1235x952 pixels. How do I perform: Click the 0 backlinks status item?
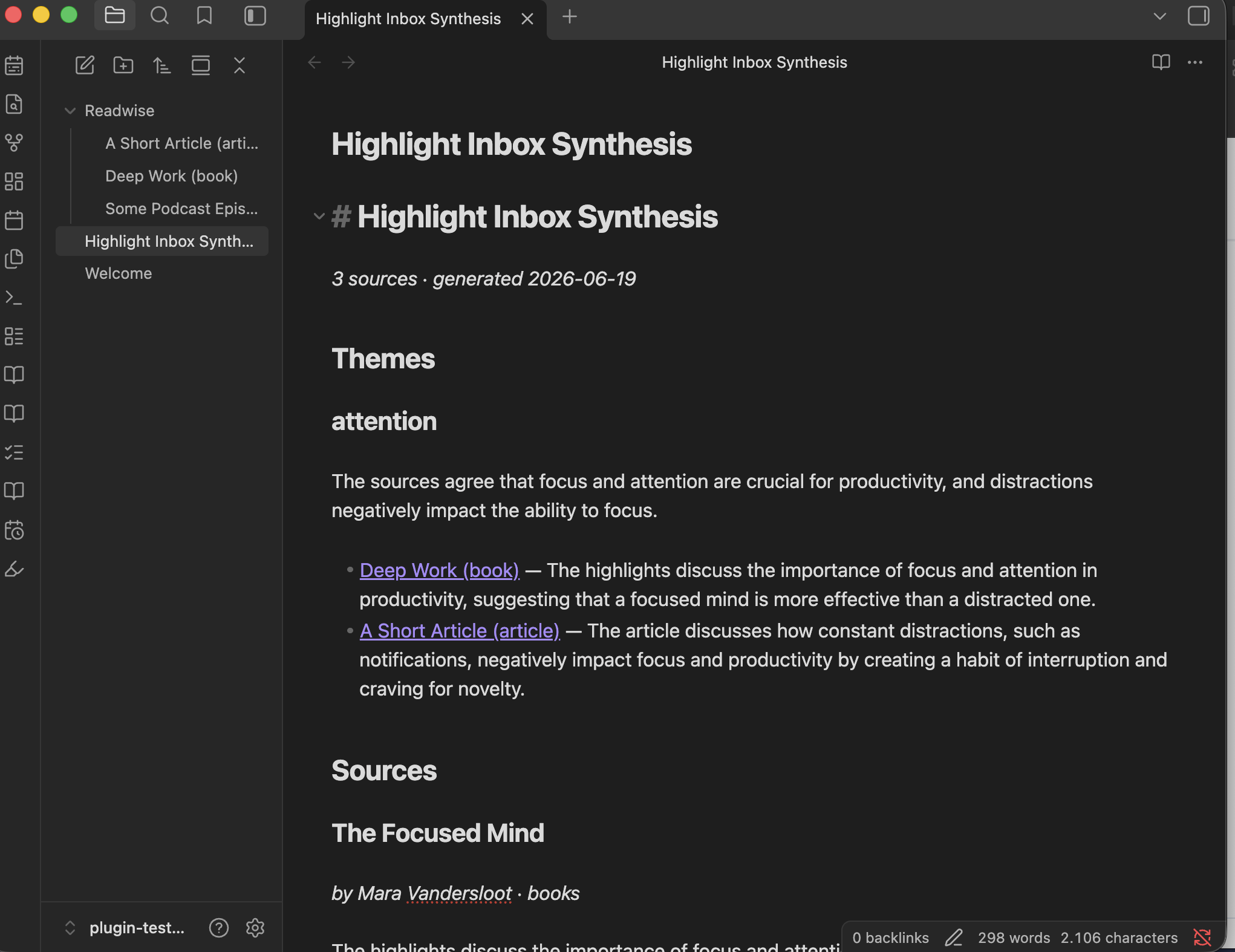pyautogui.click(x=890, y=937)
